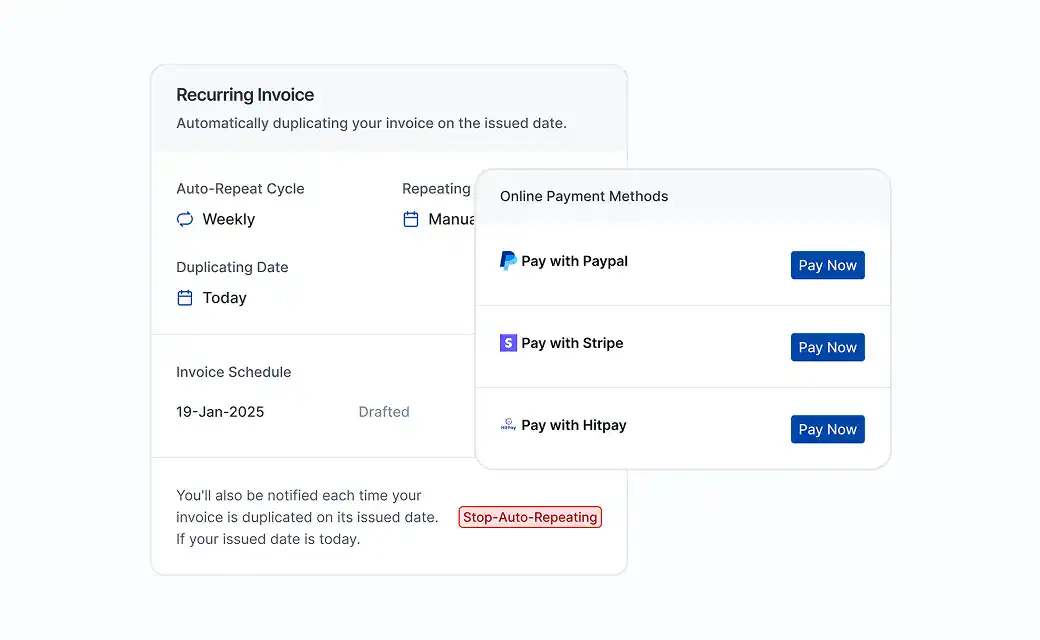Open the Weekly auto-repeat cycle selector
The image size is (1040, 640).
pyautogui.click(x=228, y=219)
